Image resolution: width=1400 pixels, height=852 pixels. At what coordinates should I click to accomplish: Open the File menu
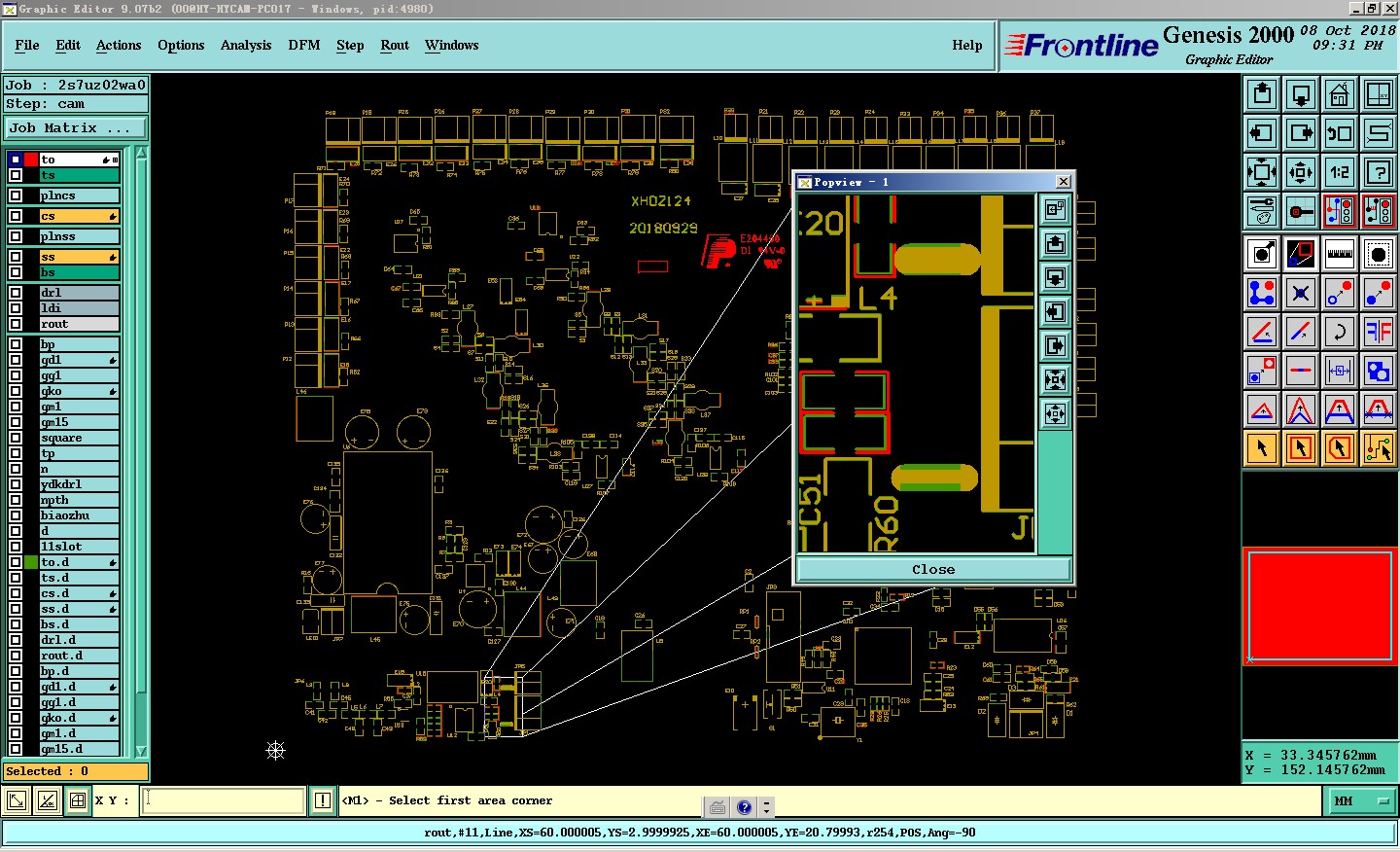pos(27,45)
